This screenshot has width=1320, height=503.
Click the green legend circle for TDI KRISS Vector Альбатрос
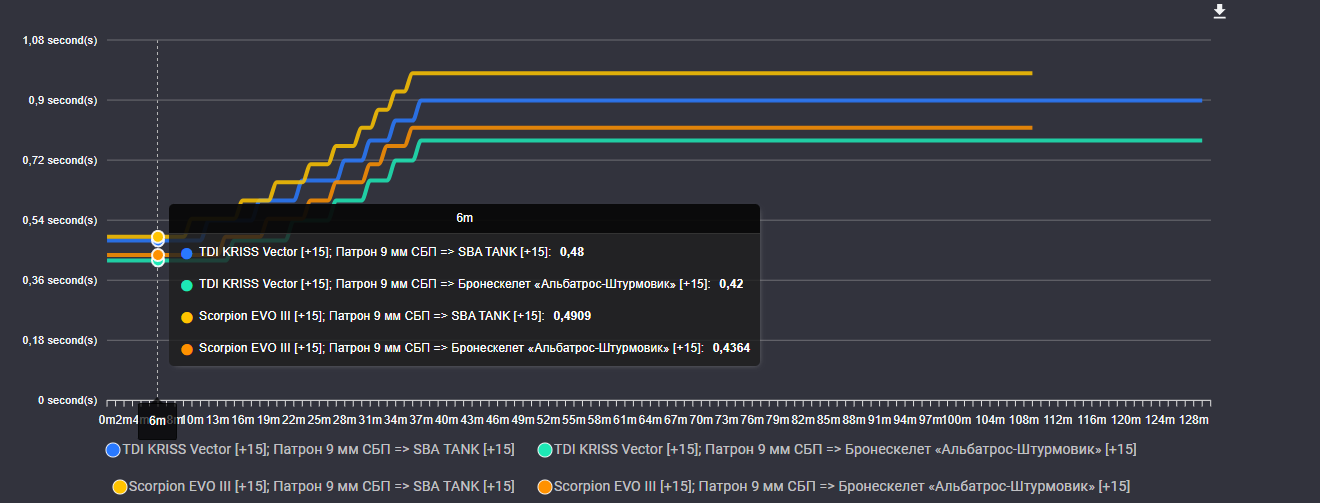tap(545, 450)
